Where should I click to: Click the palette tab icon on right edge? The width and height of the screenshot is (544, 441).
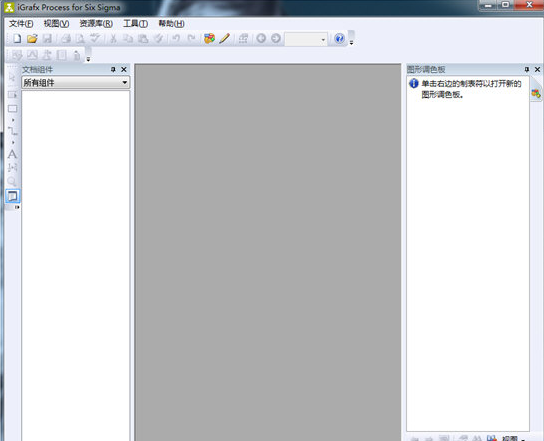coord(536,93)
